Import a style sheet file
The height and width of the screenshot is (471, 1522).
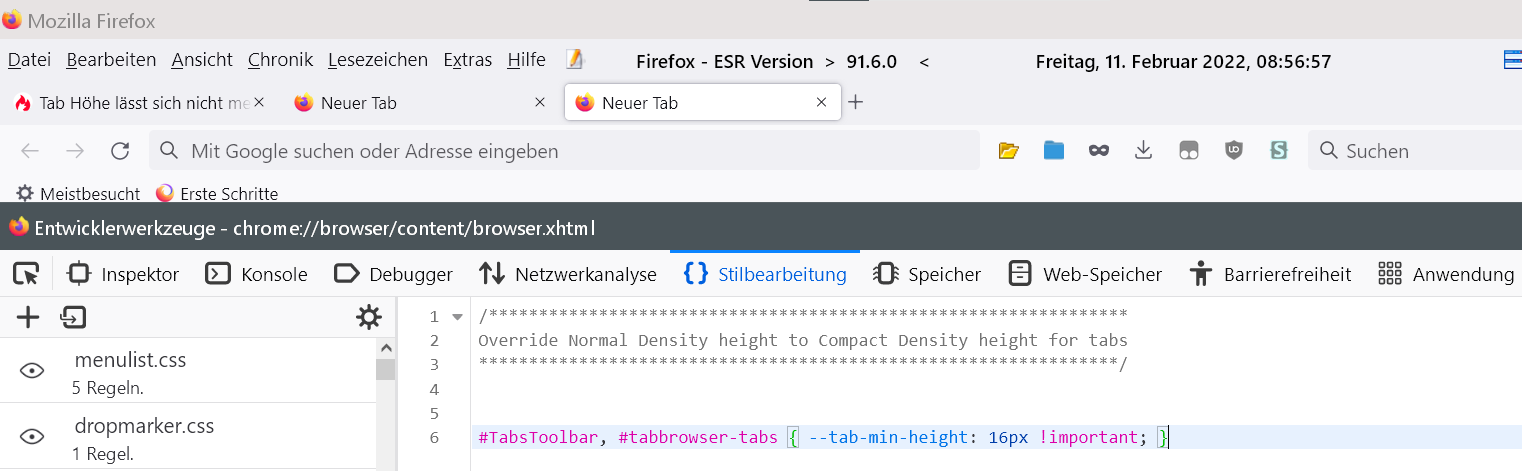[x=73, y=318]
